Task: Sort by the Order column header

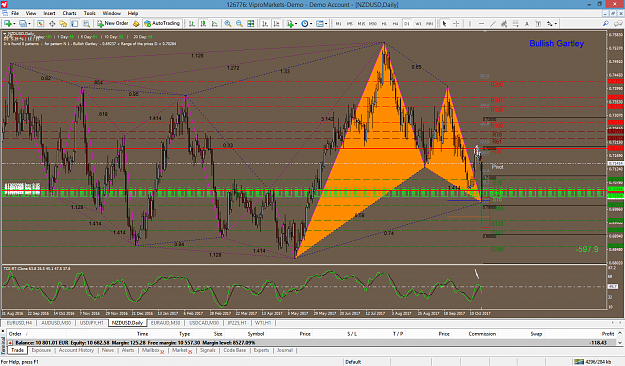Action: [x=15, y=334]
